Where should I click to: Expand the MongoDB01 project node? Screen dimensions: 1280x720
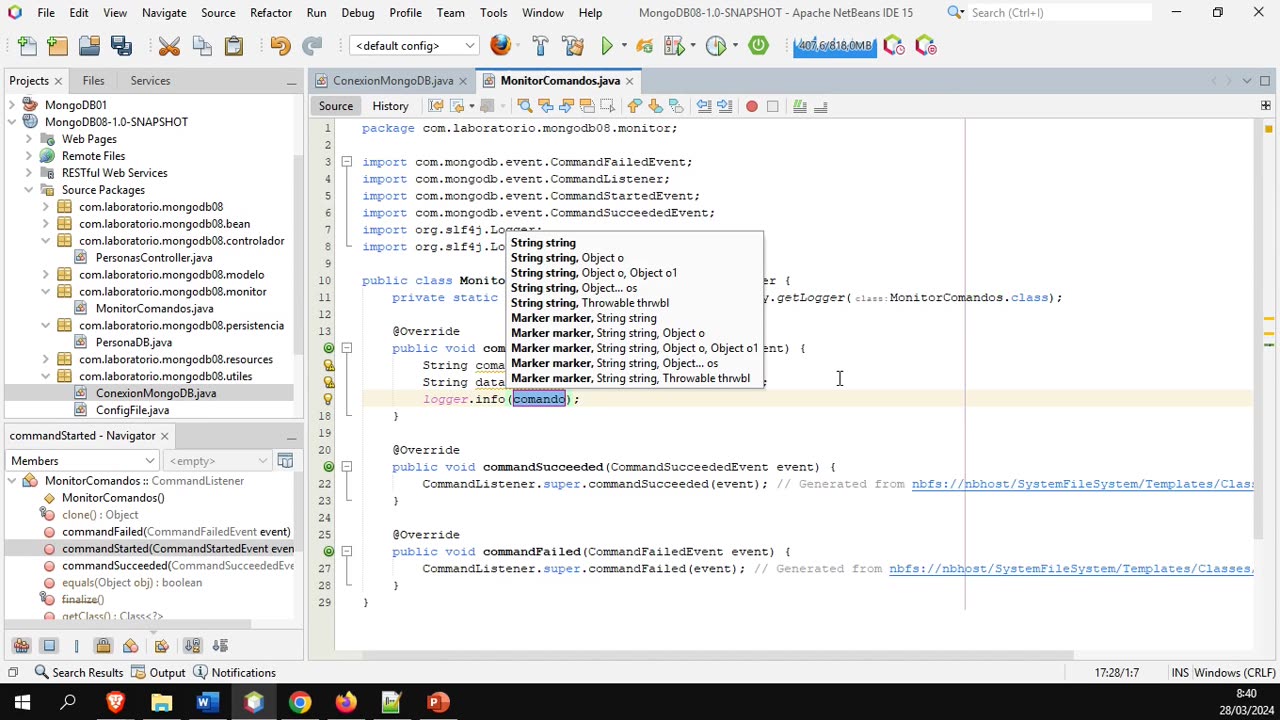tap(11, 105)
